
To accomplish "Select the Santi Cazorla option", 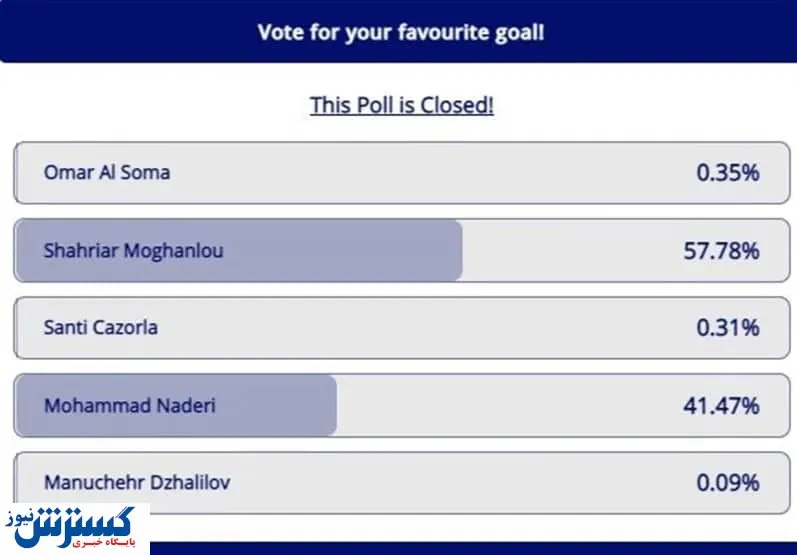I will coord(101,327).
